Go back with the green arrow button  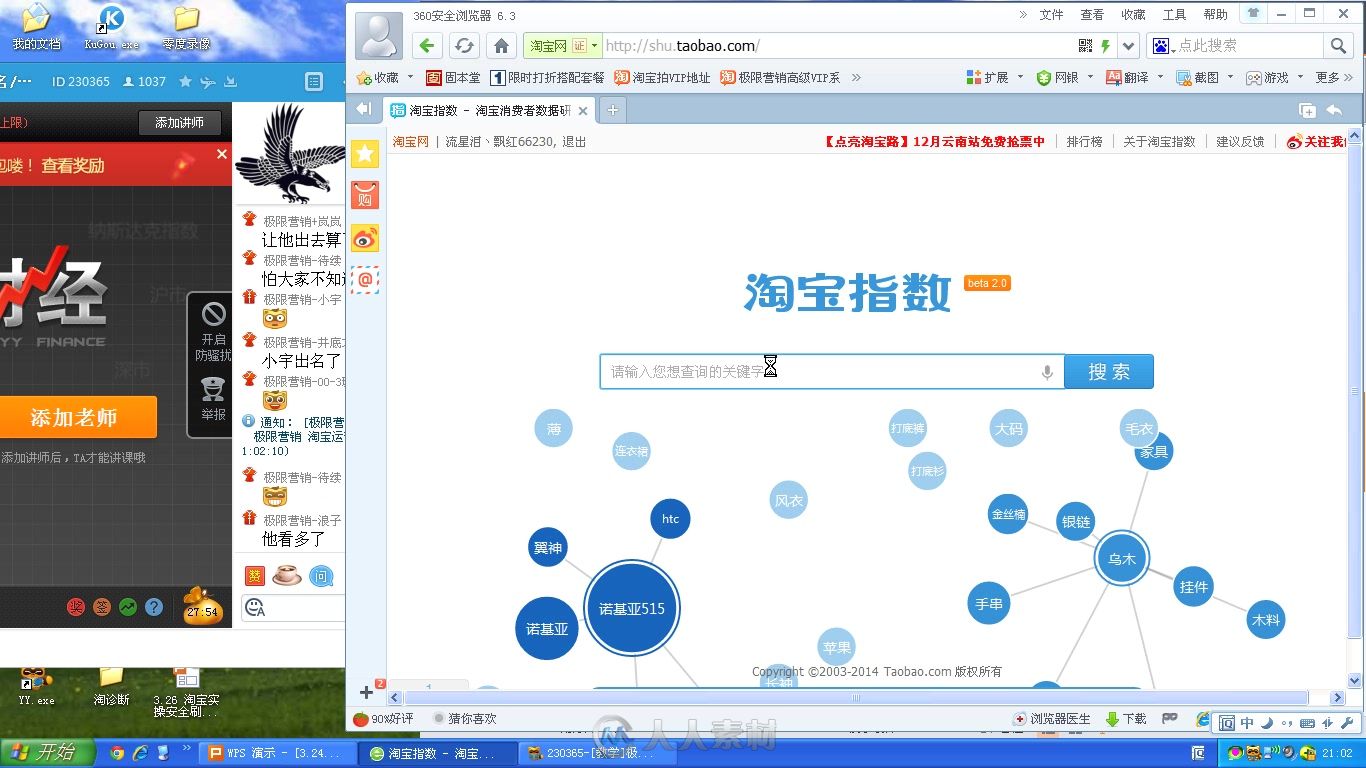(x=427, y=46)
